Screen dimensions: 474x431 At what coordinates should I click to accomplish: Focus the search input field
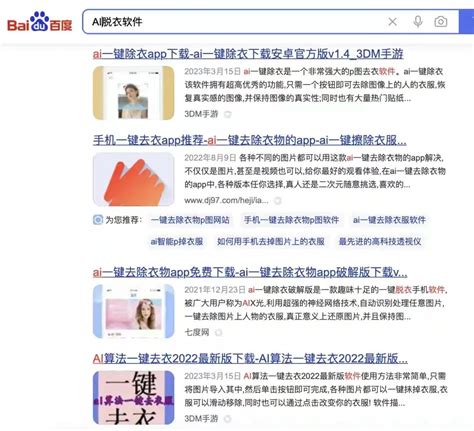click(x=233, y=22)
